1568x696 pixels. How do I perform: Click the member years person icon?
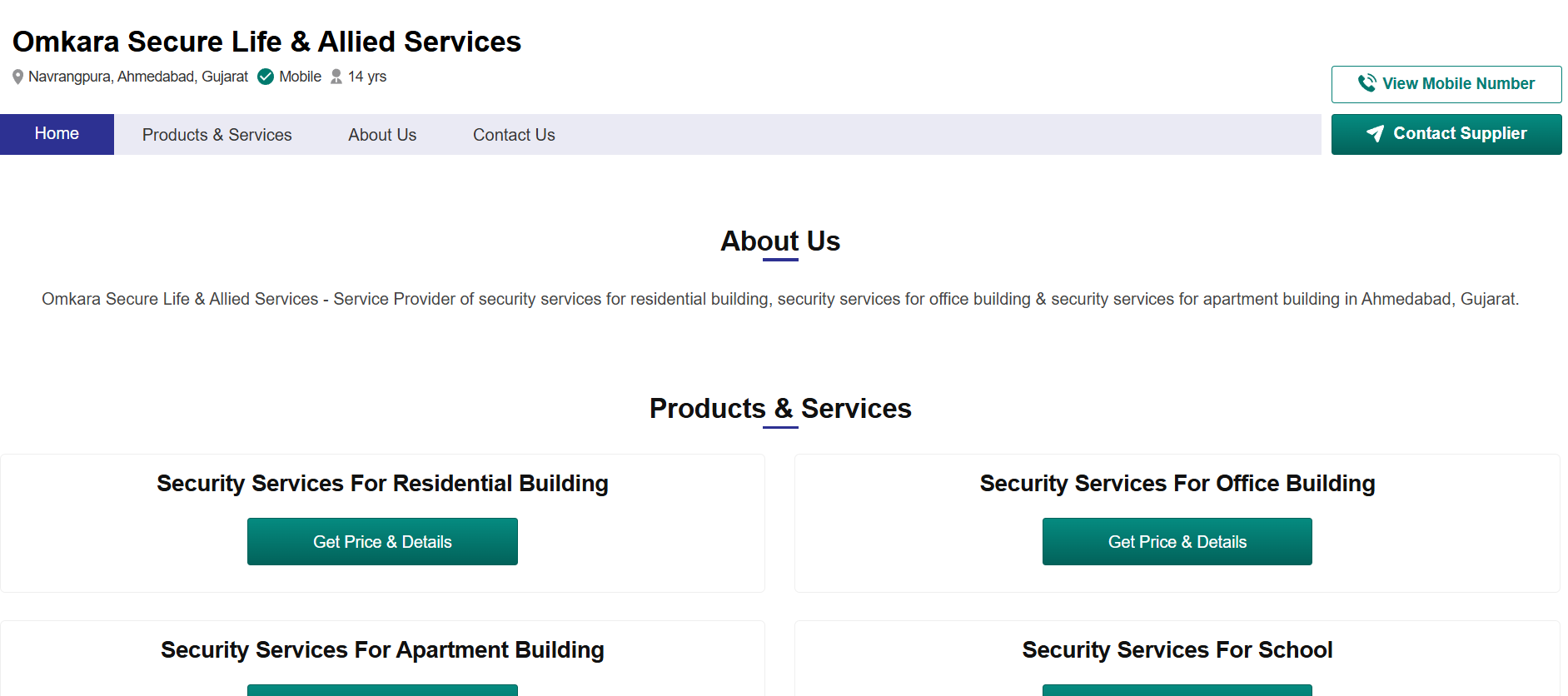(336, 77)
